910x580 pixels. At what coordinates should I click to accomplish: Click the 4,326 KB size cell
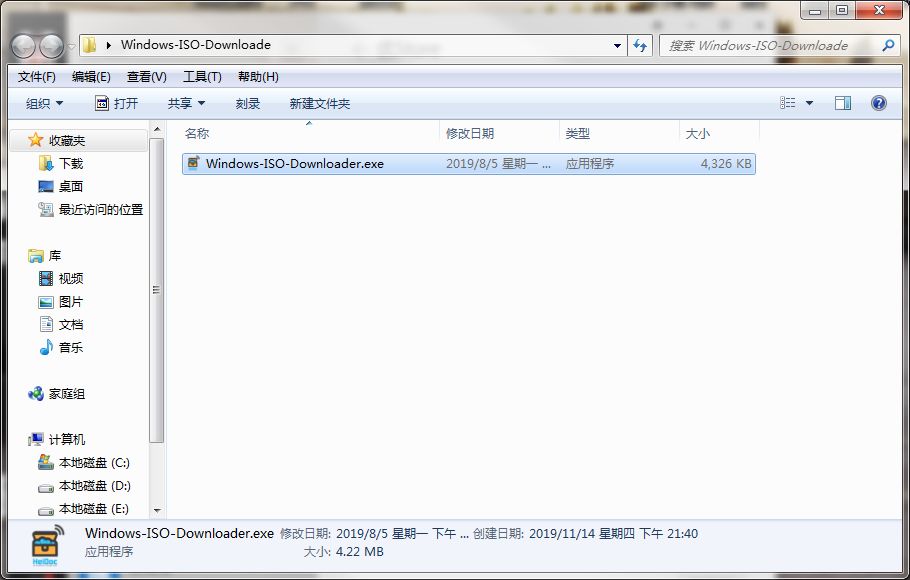(725, 164)
